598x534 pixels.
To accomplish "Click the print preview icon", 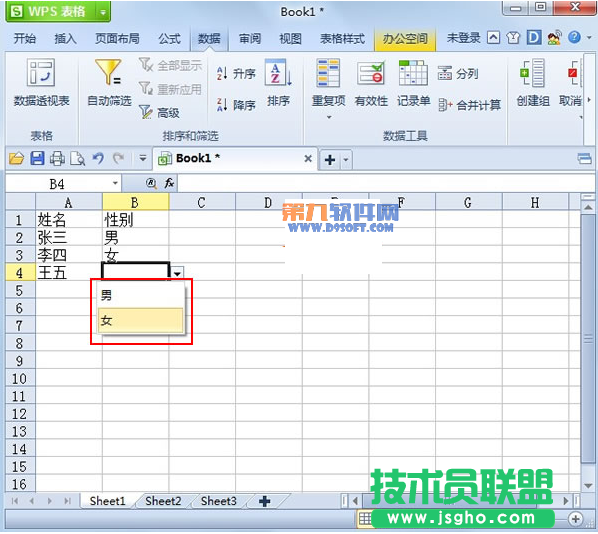I will 78,158.
